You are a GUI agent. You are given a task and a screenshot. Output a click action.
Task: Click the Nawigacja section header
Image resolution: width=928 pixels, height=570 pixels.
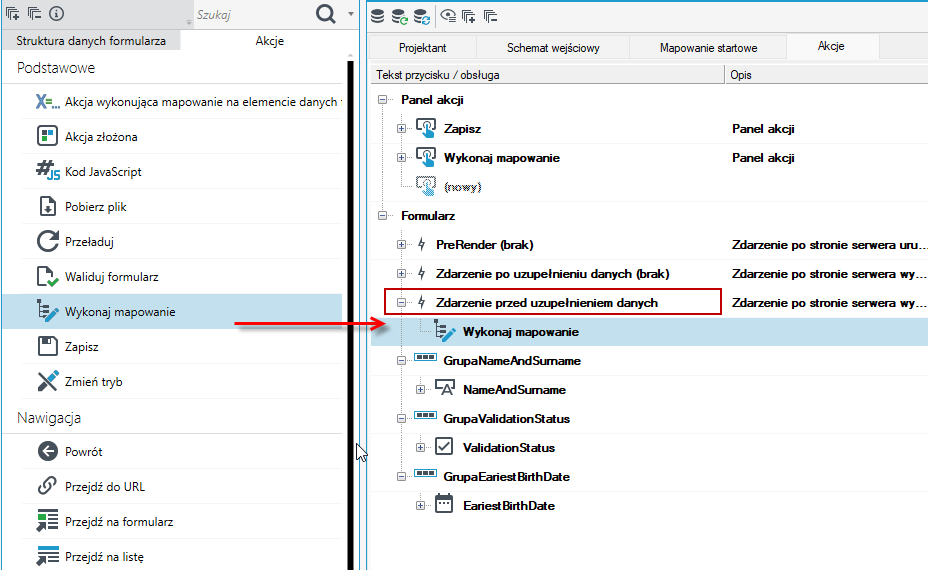click(x=49, y=418)
